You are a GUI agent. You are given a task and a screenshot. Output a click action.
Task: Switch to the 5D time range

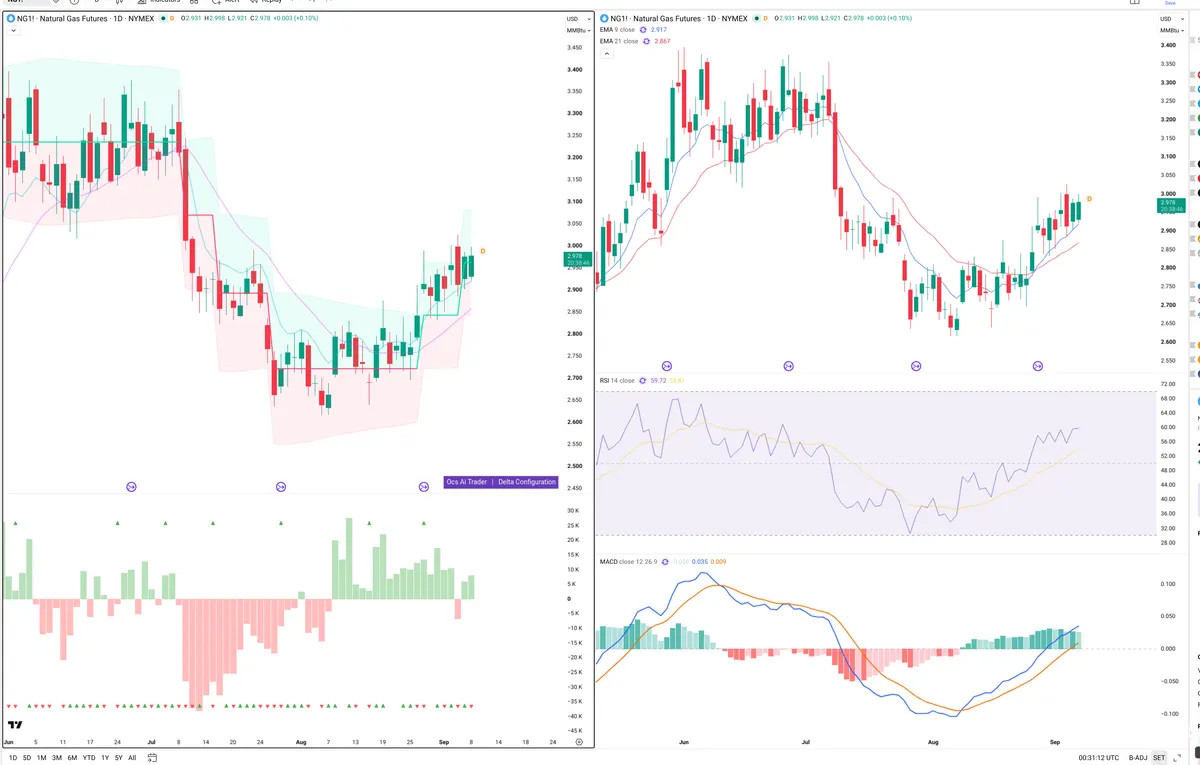(x=27, y=758)
